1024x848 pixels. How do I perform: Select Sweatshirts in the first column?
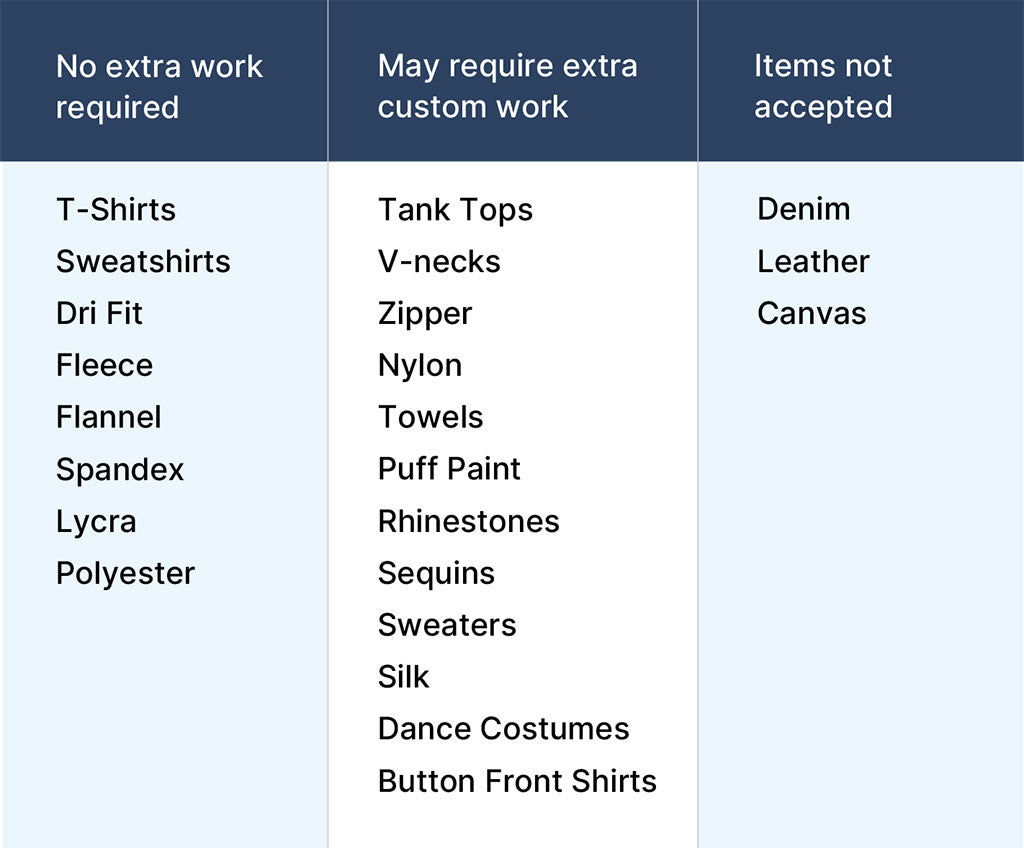tap(143, 262)
